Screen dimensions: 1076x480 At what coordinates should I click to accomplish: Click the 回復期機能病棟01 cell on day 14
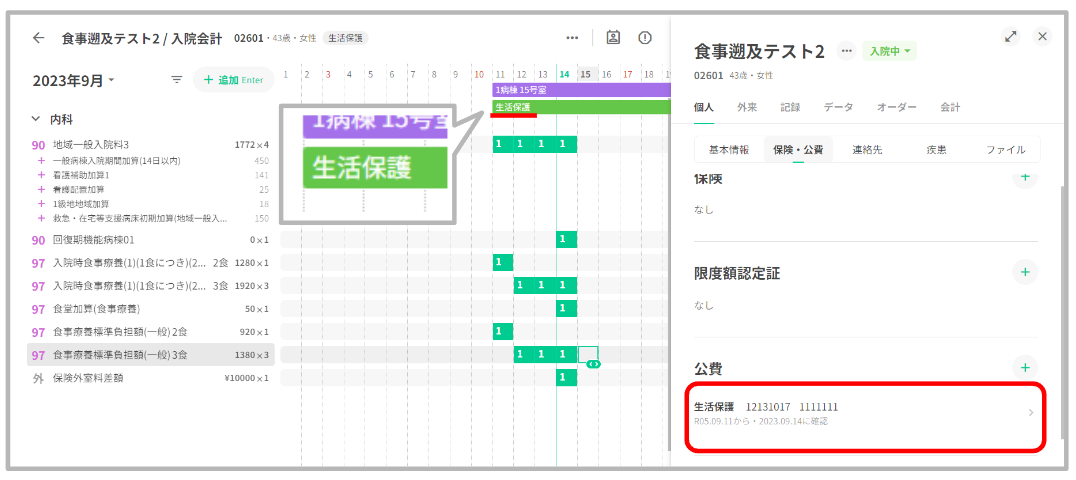coord(566,239)
